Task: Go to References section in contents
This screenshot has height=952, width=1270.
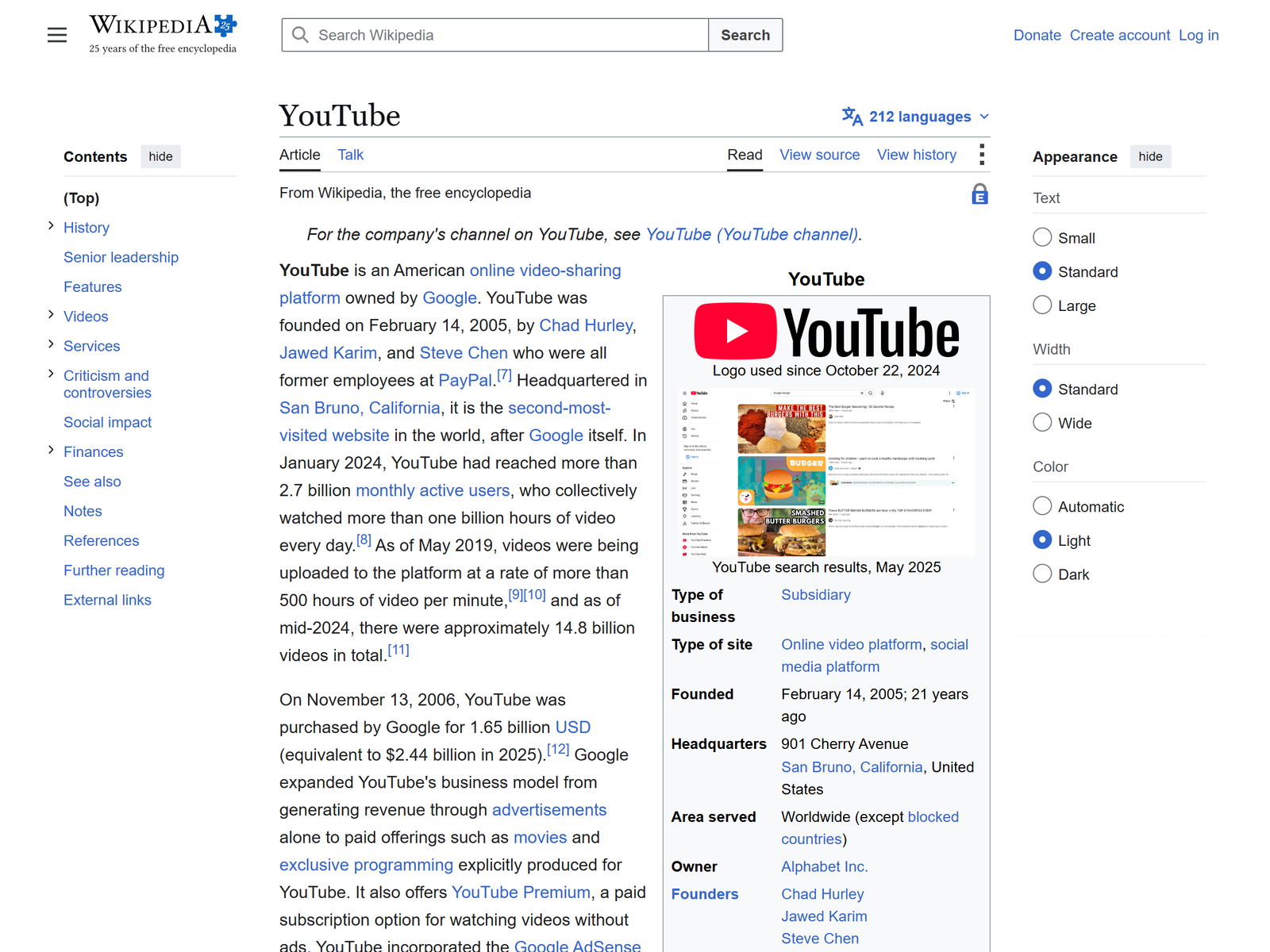Action: [x=102, y=540]
